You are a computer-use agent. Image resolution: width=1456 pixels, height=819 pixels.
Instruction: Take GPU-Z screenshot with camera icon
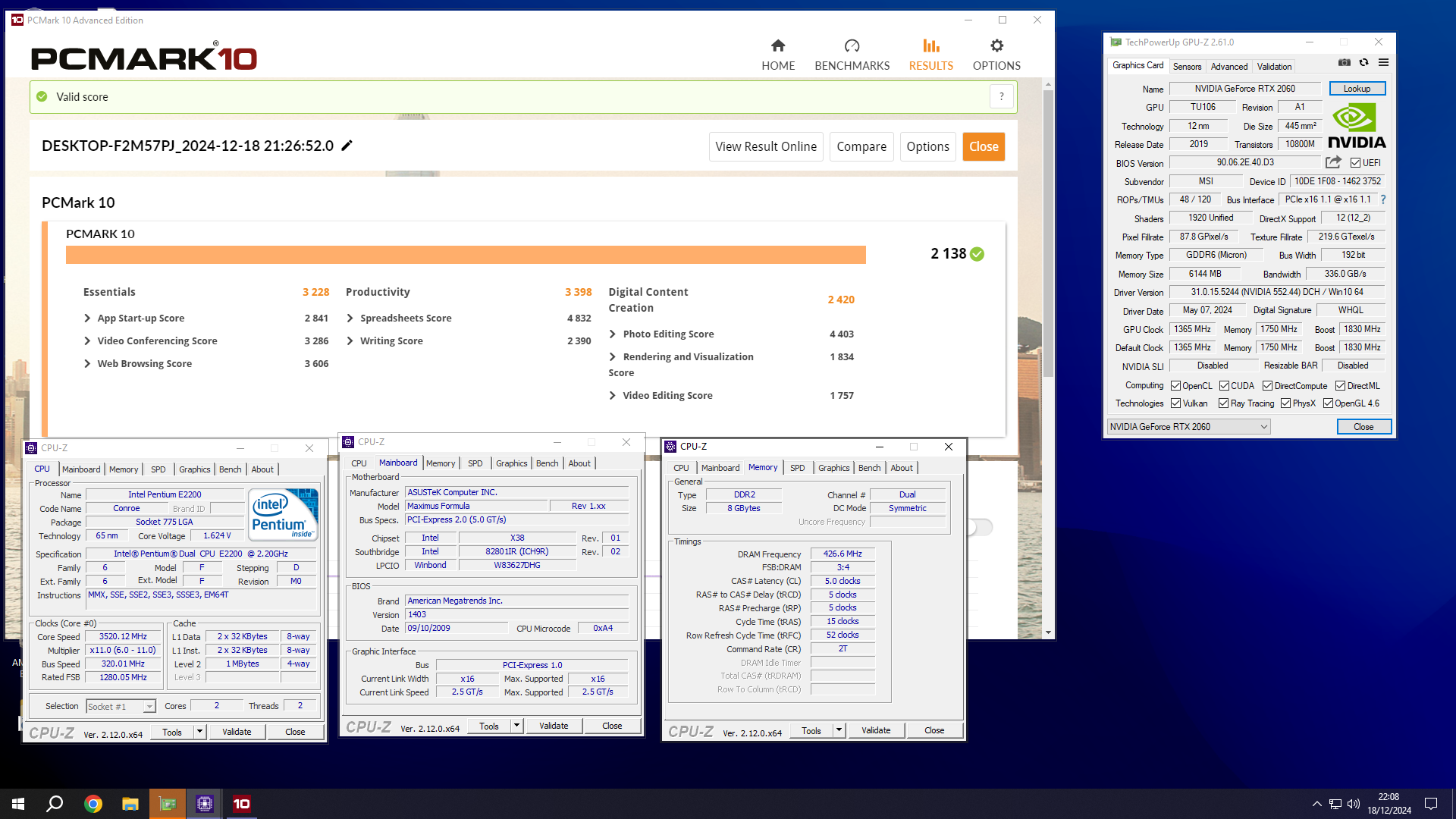1345,62
